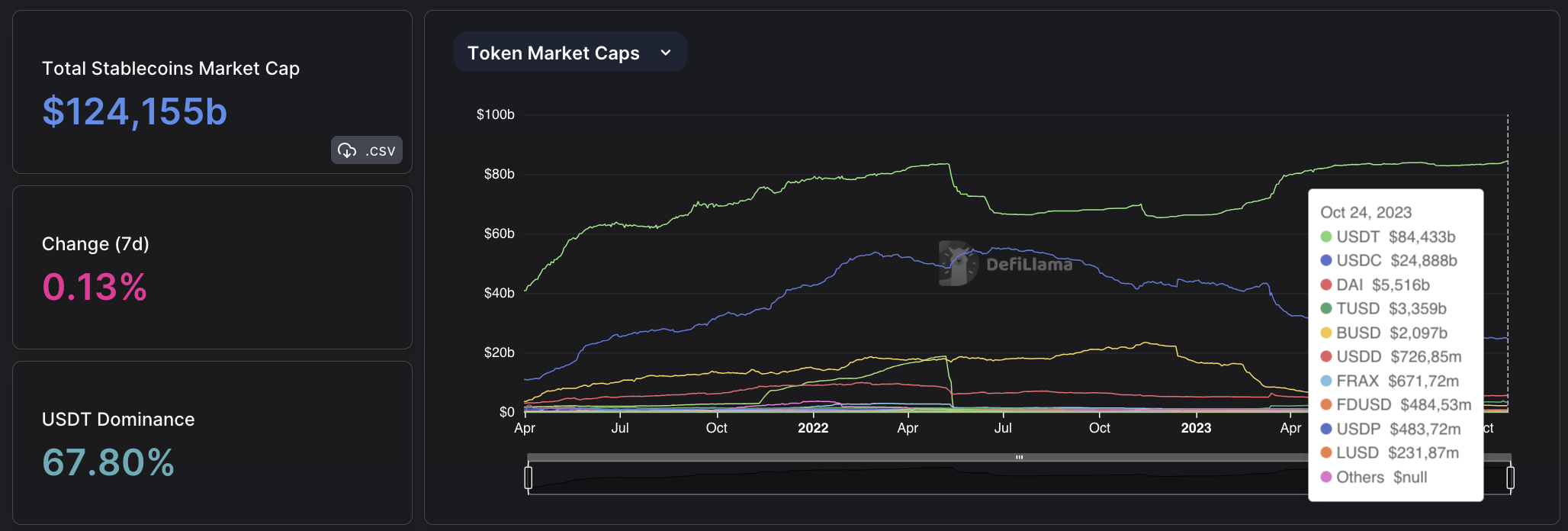Click the 2023 label on the x-axis
This screenshot has height=531, width=1568.
click(1196, 428)
